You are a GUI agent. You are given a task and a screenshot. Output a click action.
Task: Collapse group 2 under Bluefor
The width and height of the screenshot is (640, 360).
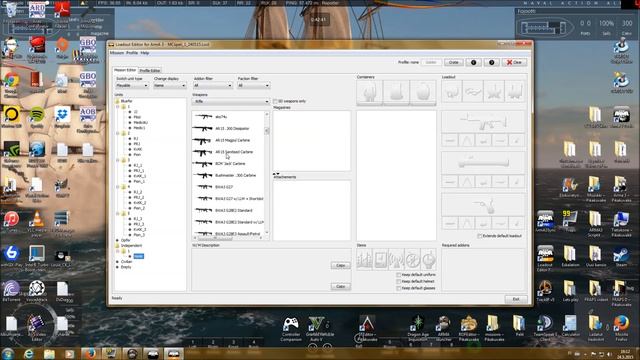coord(118,133)
